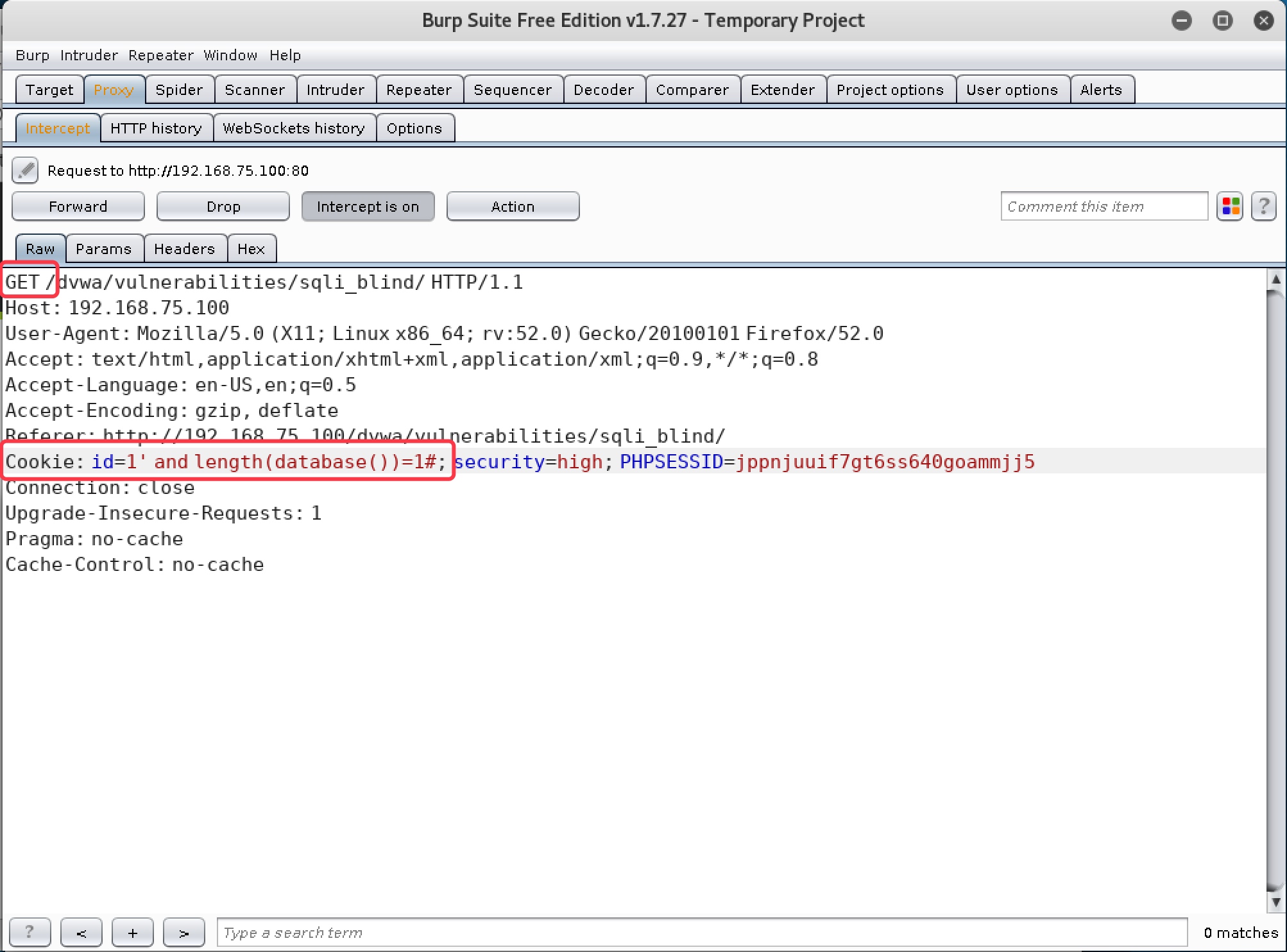Toggle the Intercept is on button
This screenshot has height=952, width=1287.
click(368, 207)
